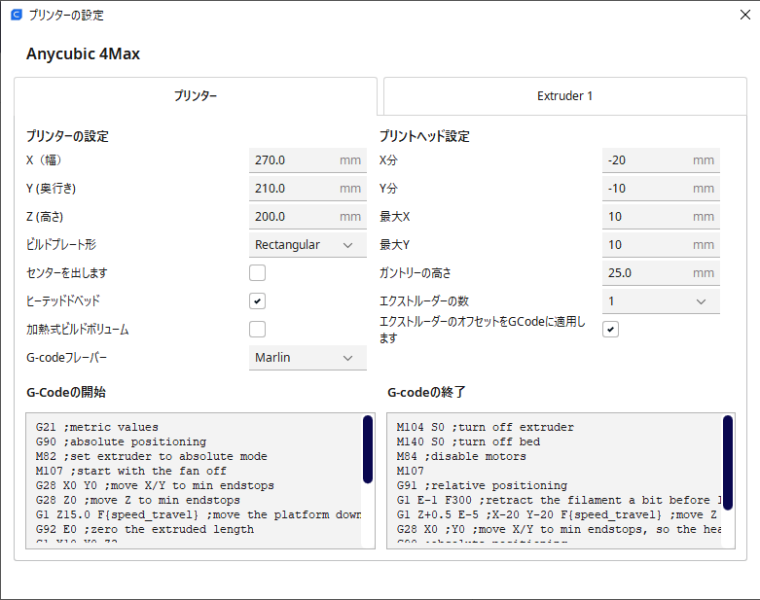760x600 pixels.
Task: Click the 'G90 ;absolute positioning' start line
Action: [121, 442]
